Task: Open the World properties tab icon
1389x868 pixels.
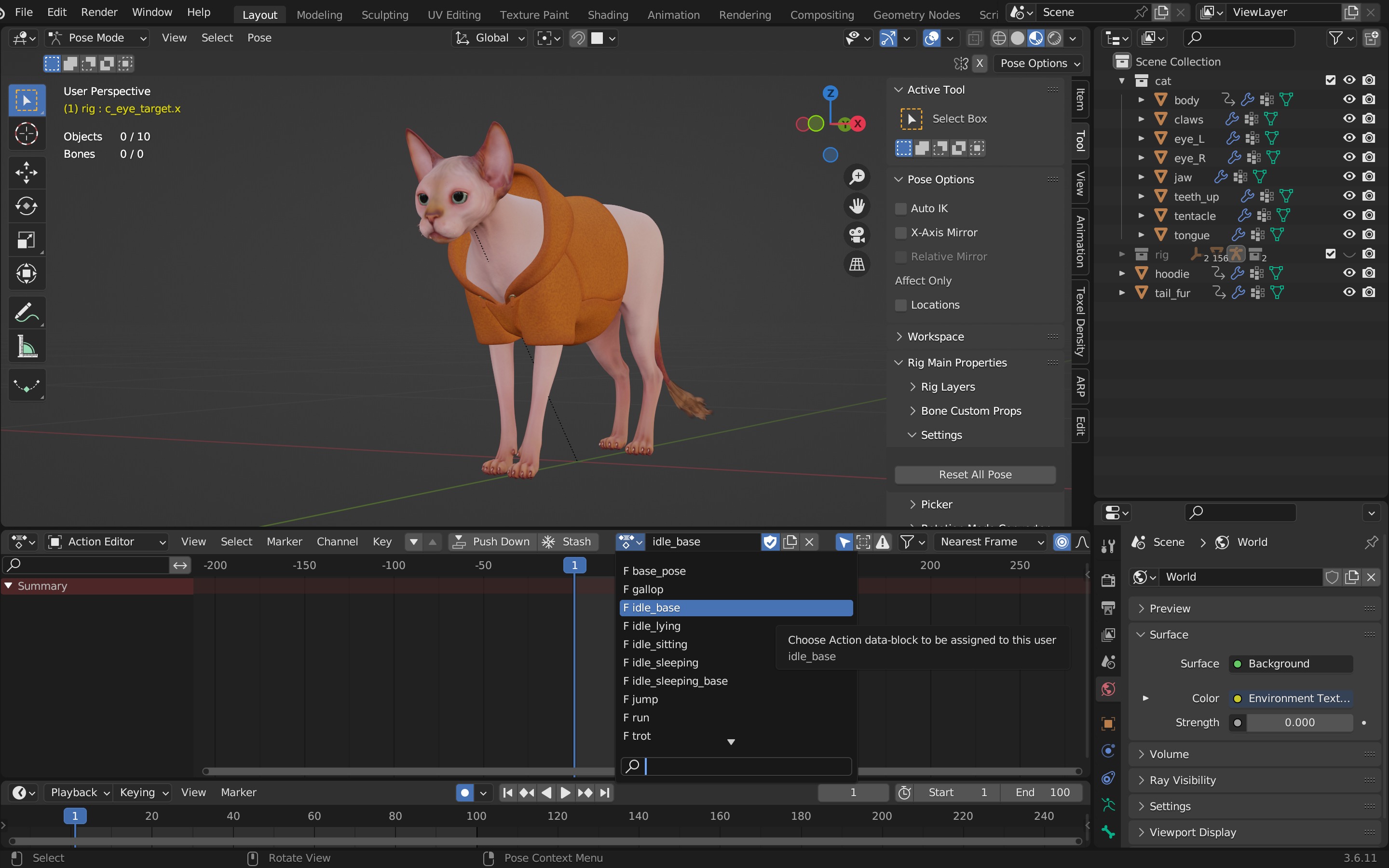Action: coord(1108,689)
